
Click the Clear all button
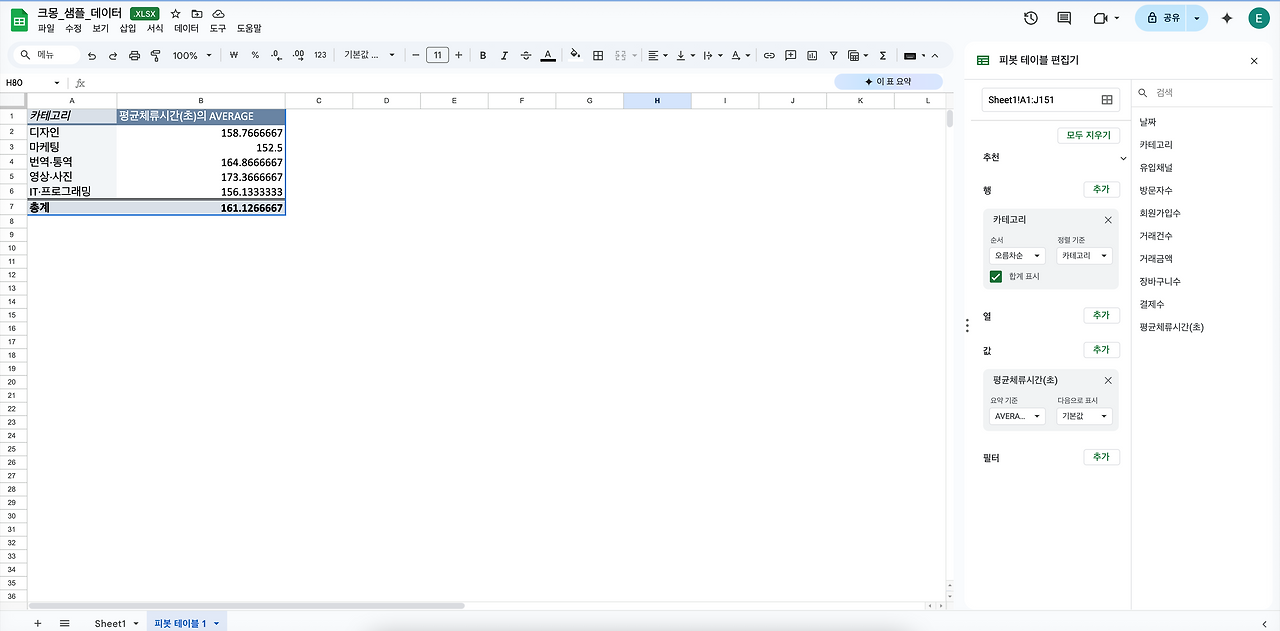click(1088, 135)
